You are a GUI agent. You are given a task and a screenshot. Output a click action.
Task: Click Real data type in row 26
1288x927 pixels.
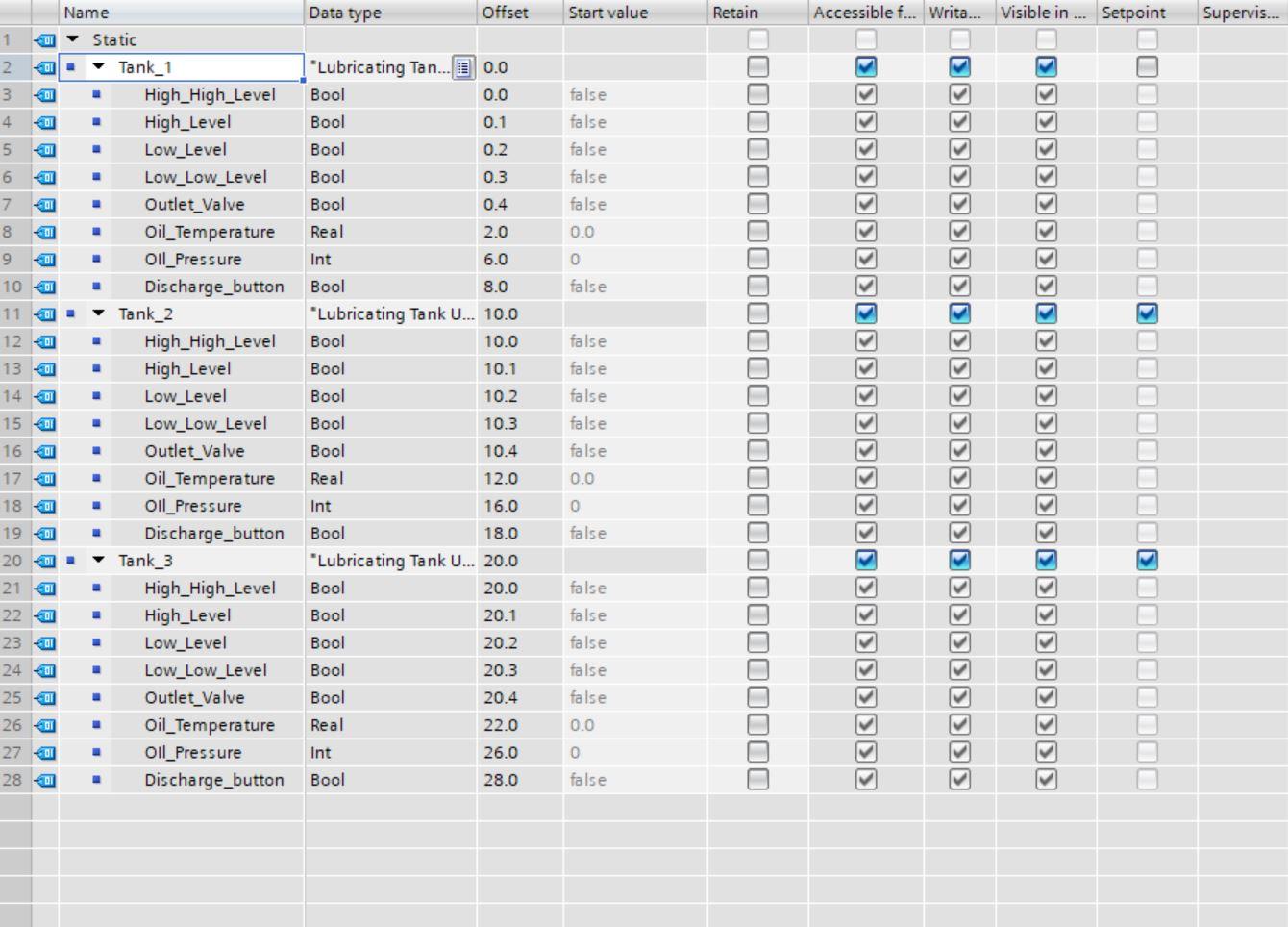click(327, 725)
